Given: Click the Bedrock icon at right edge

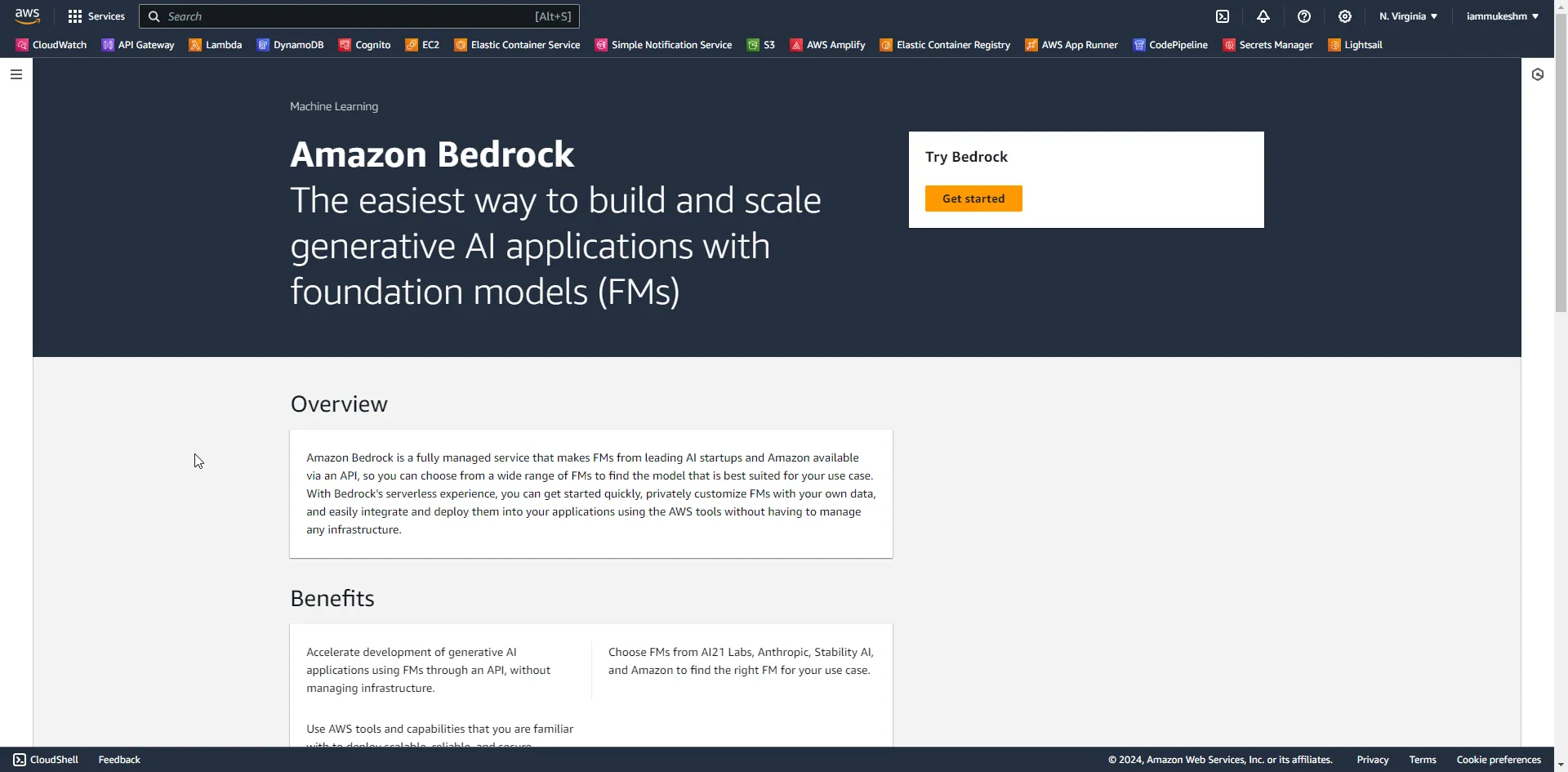Looking at the screenshot, I should tap(1539, 74).
